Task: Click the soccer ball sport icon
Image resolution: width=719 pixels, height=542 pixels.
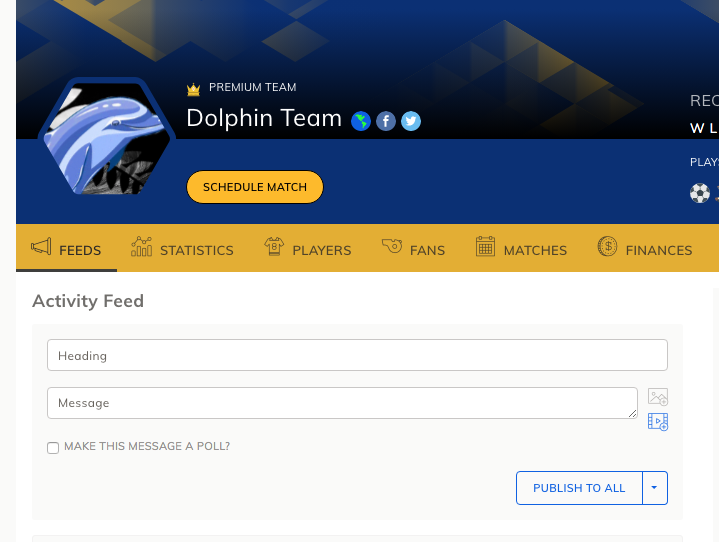Action: pos(700,193)
